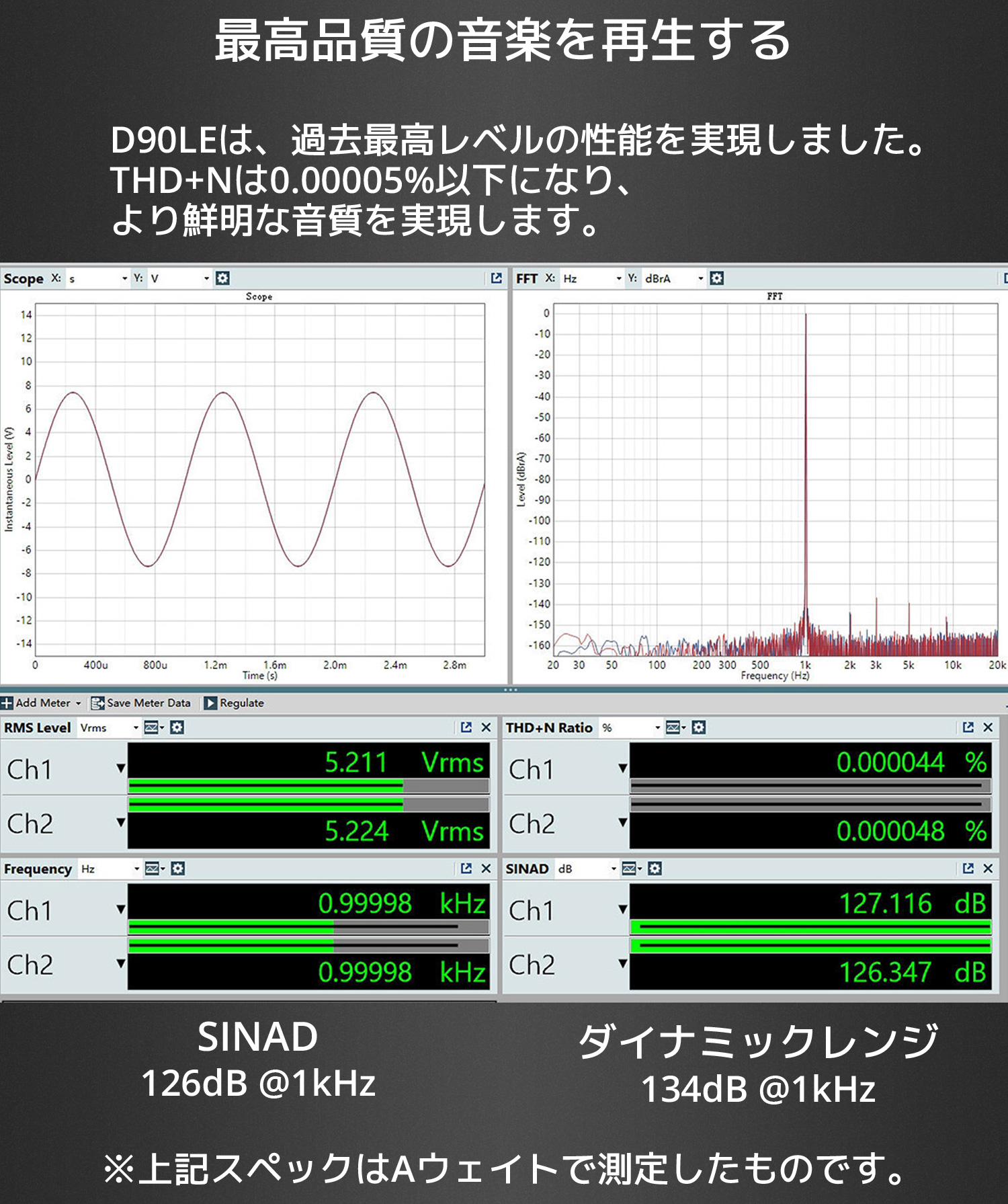Expand Frequency Ch1 channel arrow
1008x1204 pixels.
coord(121,910)
